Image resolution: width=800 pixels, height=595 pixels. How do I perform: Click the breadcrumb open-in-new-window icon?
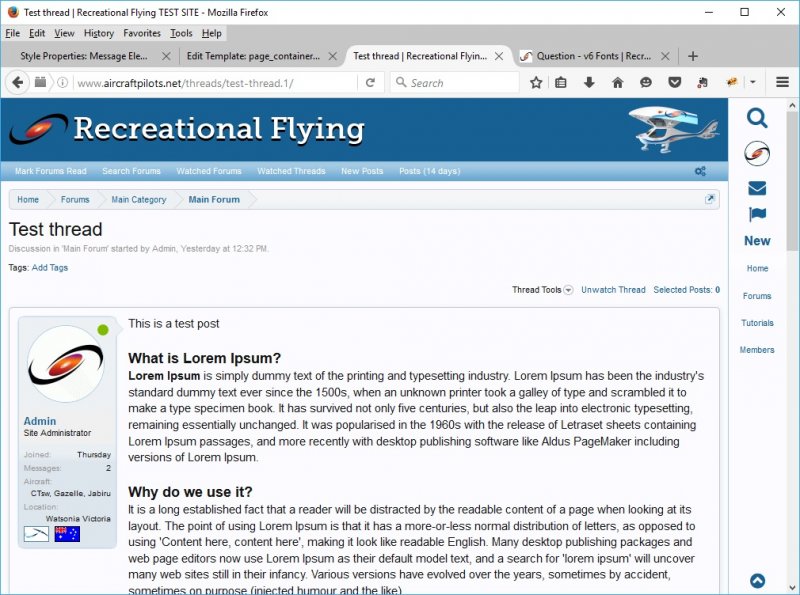click(x=710, y=199)
